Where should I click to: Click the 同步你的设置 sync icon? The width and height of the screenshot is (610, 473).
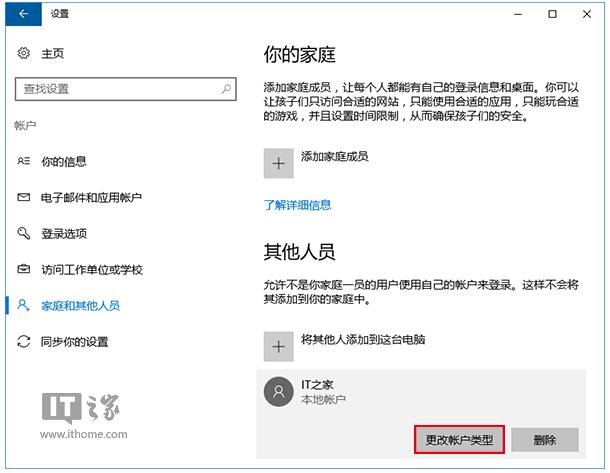point(24,342)
